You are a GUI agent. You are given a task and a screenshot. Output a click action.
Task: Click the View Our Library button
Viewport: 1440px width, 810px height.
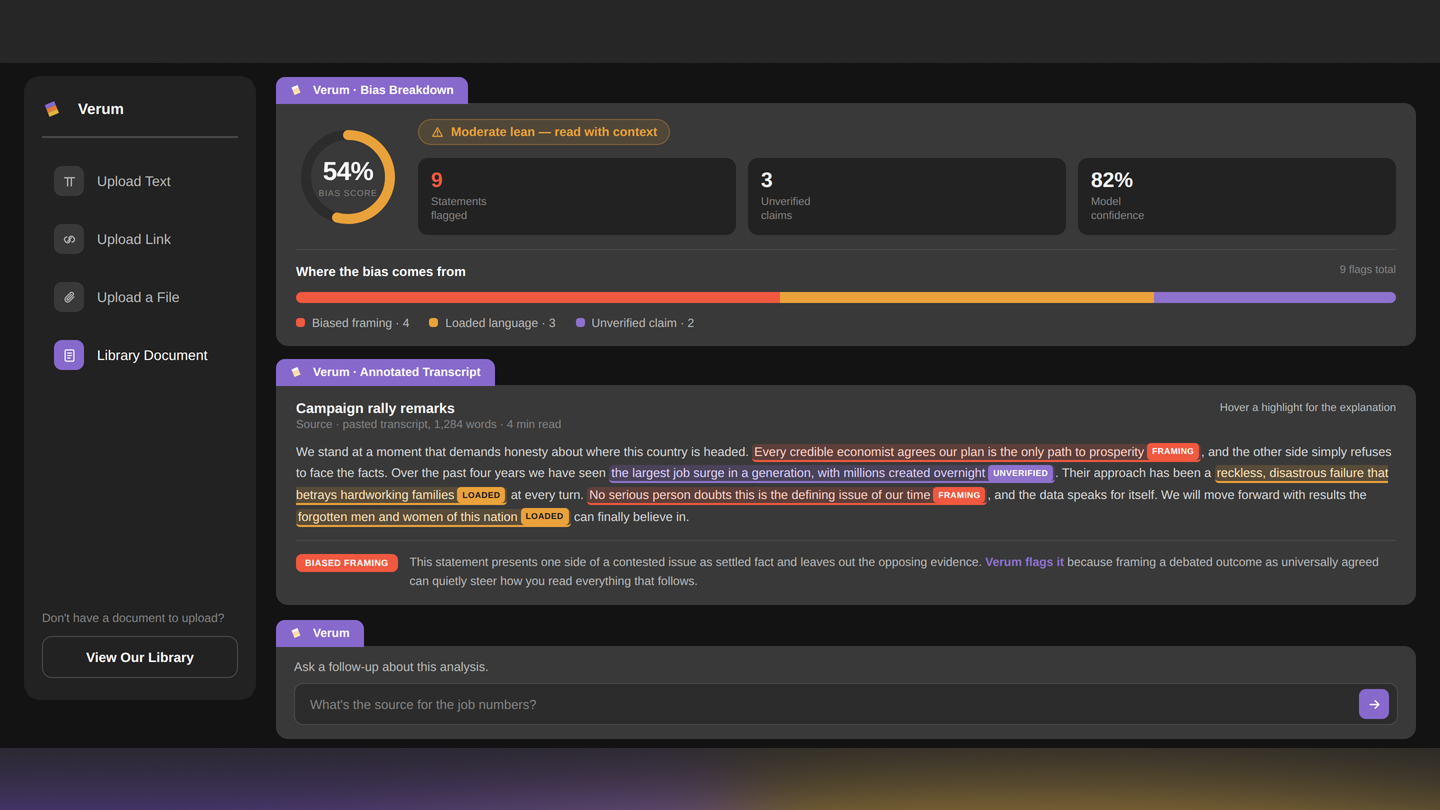(140, 657)
